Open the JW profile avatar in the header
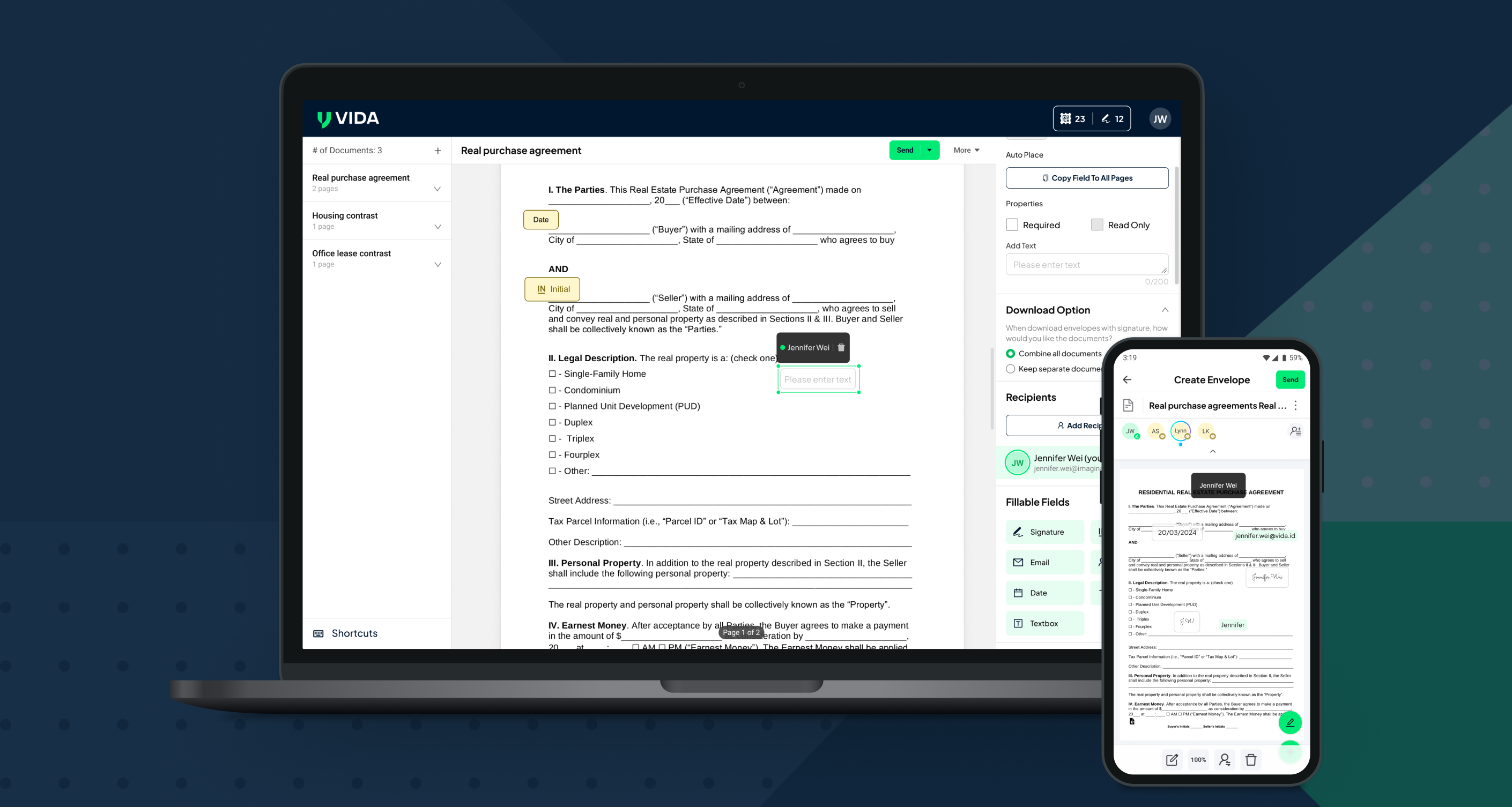 [x=1159, y=119]
